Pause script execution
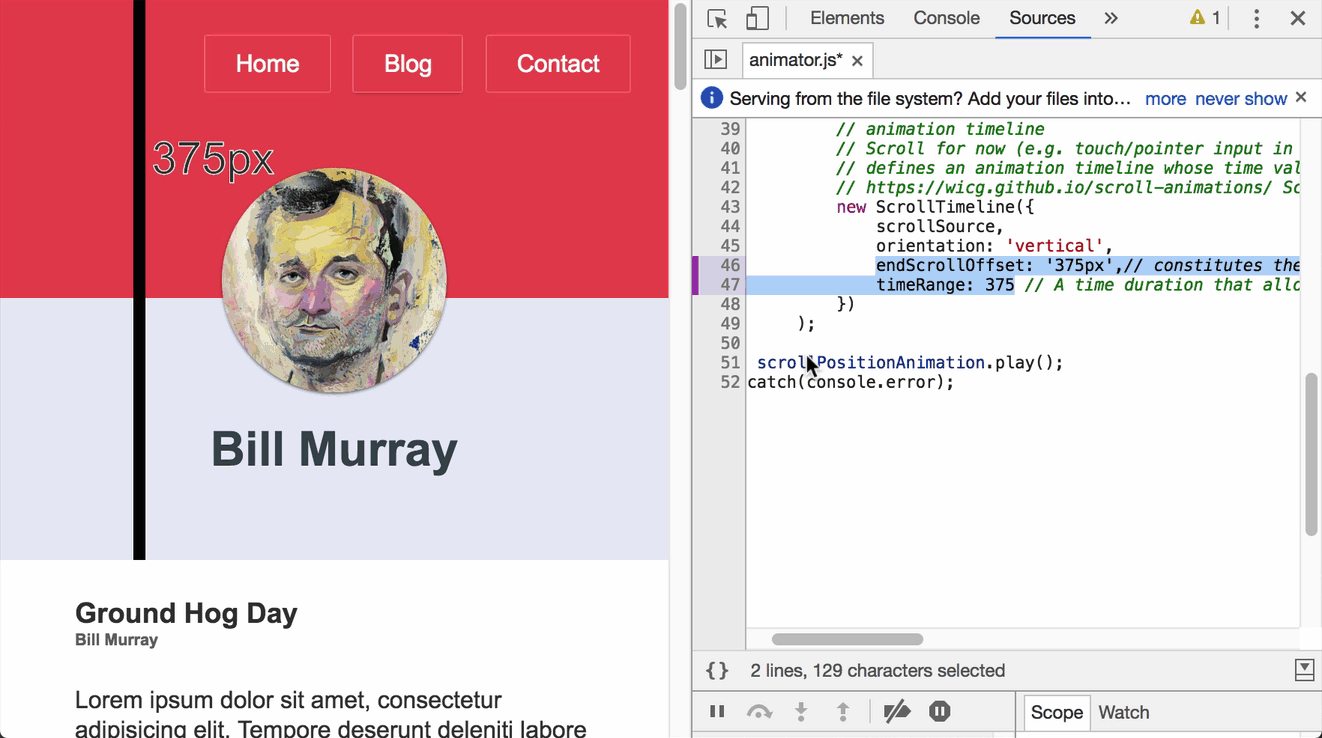Screen dimensions: 1322x738 coord(717,712)
